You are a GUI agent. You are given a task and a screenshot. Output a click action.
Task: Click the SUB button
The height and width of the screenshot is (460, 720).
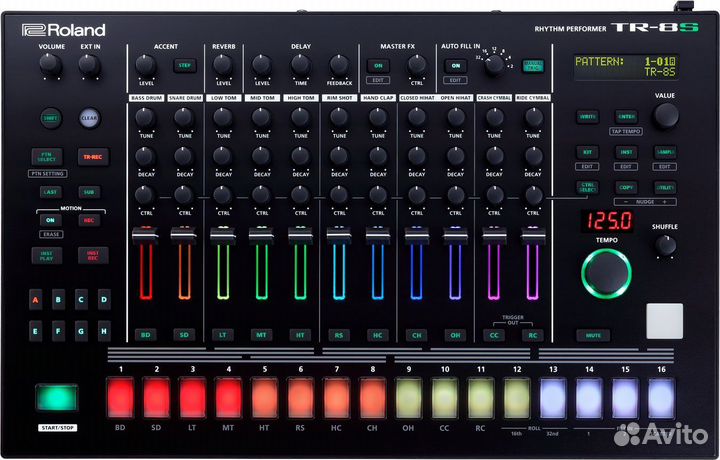pyautogui.click(x=89, y=192)
